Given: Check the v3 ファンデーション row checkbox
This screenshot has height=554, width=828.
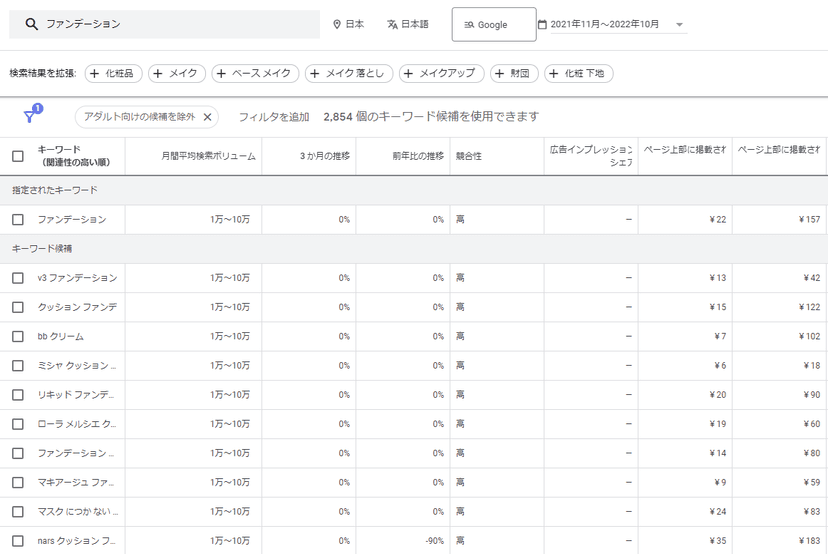Looking at the screenshot, I should pos(18,278).
